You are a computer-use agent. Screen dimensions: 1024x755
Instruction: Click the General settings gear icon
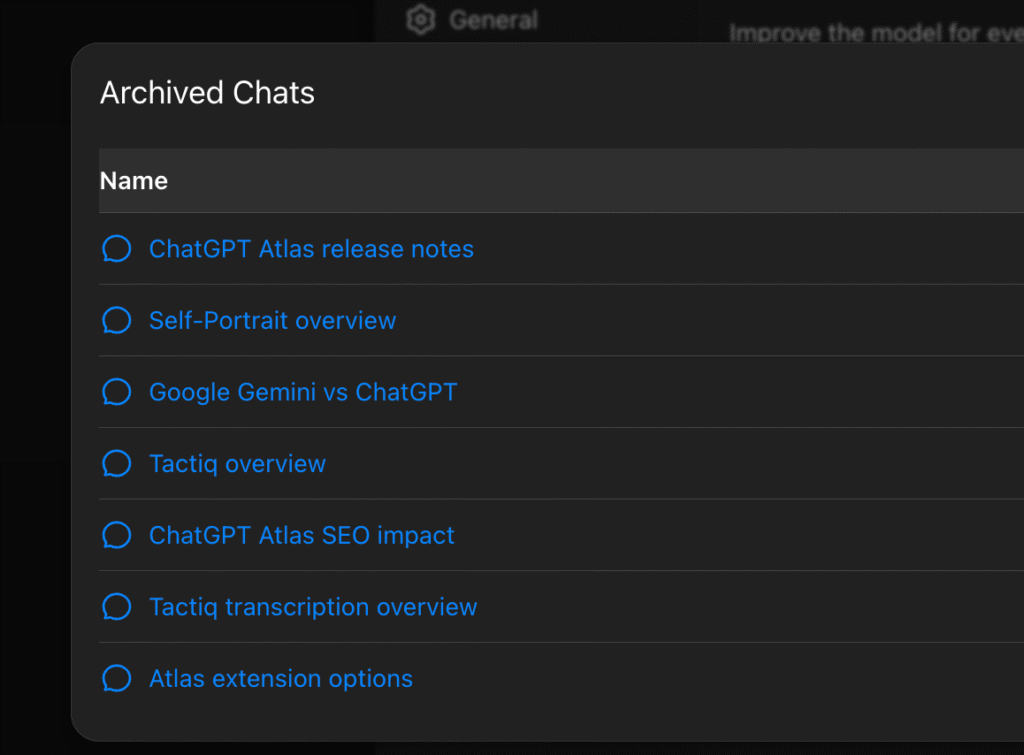pyautogui.click(x=422, y=20)
